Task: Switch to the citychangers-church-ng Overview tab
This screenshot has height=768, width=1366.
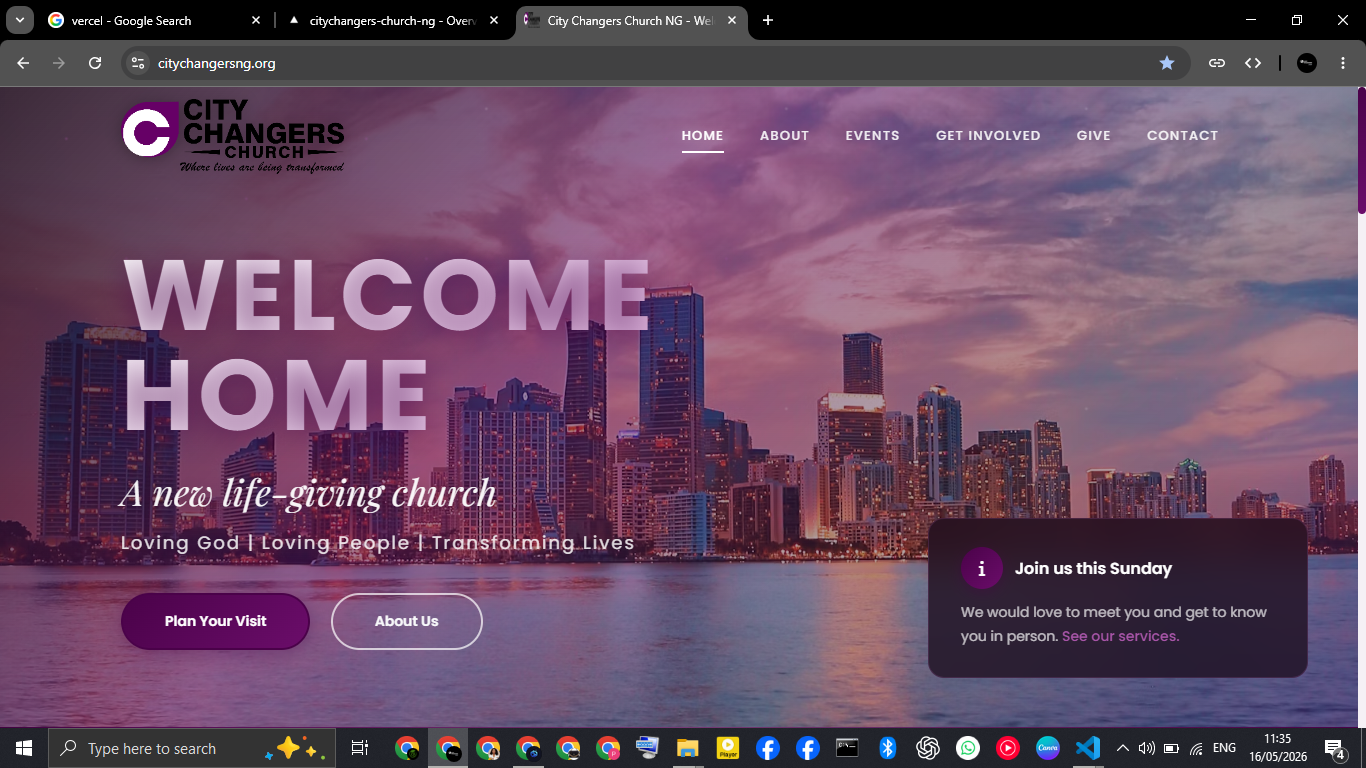Action: coord(396,20)
